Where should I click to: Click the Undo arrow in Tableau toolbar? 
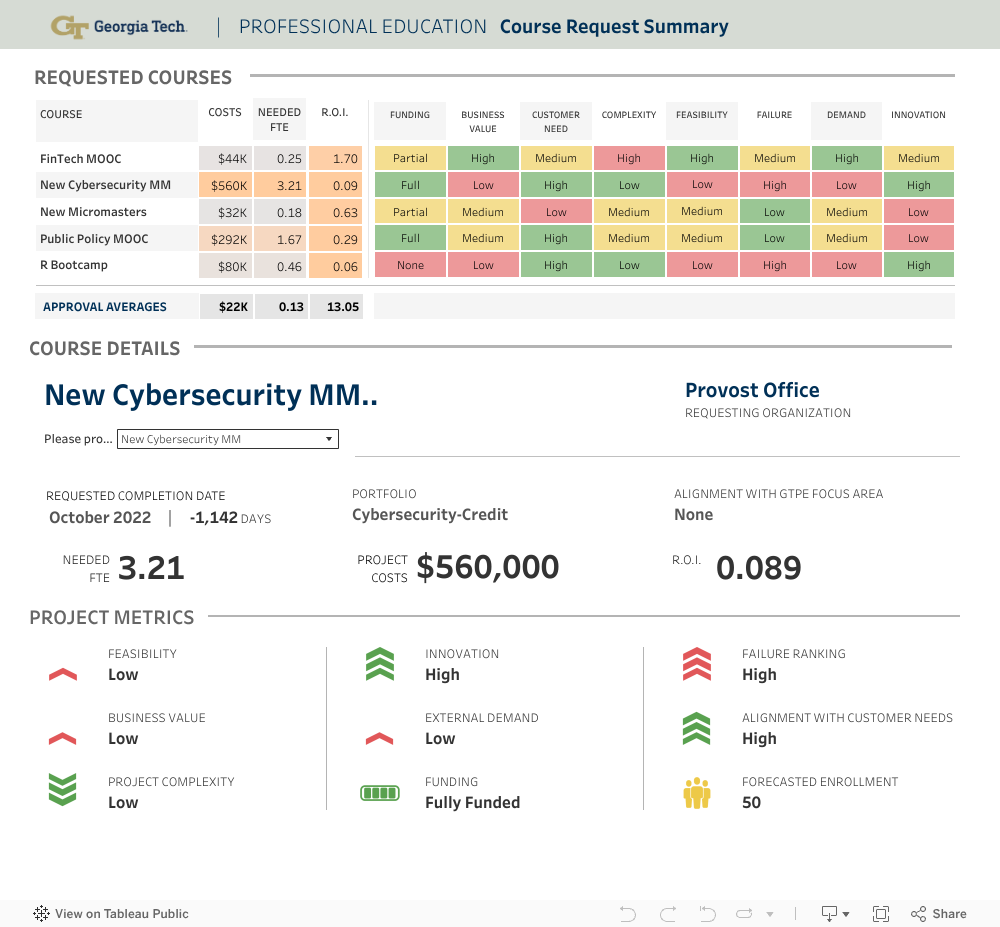628,913
